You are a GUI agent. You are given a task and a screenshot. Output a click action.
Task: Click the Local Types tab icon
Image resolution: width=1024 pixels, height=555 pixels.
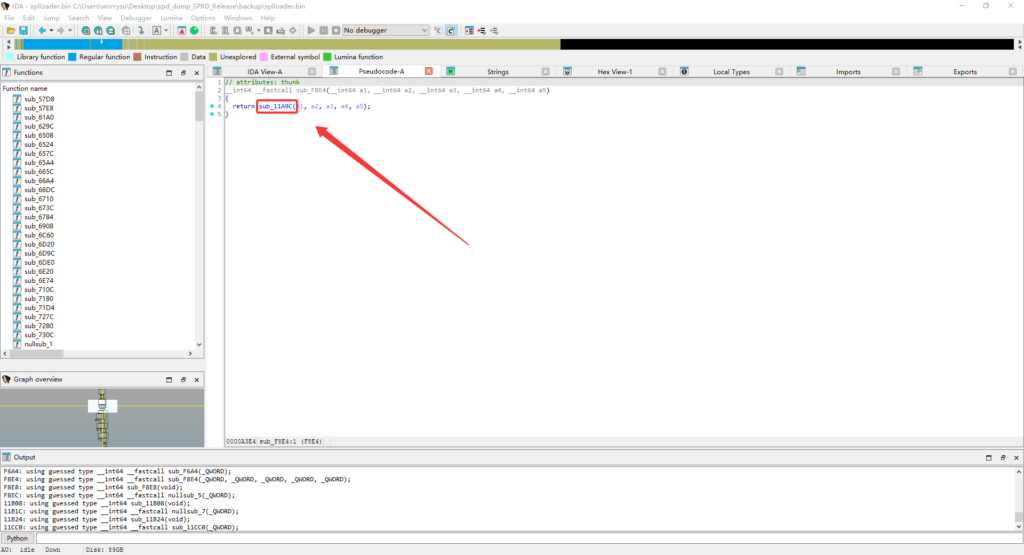684,71
